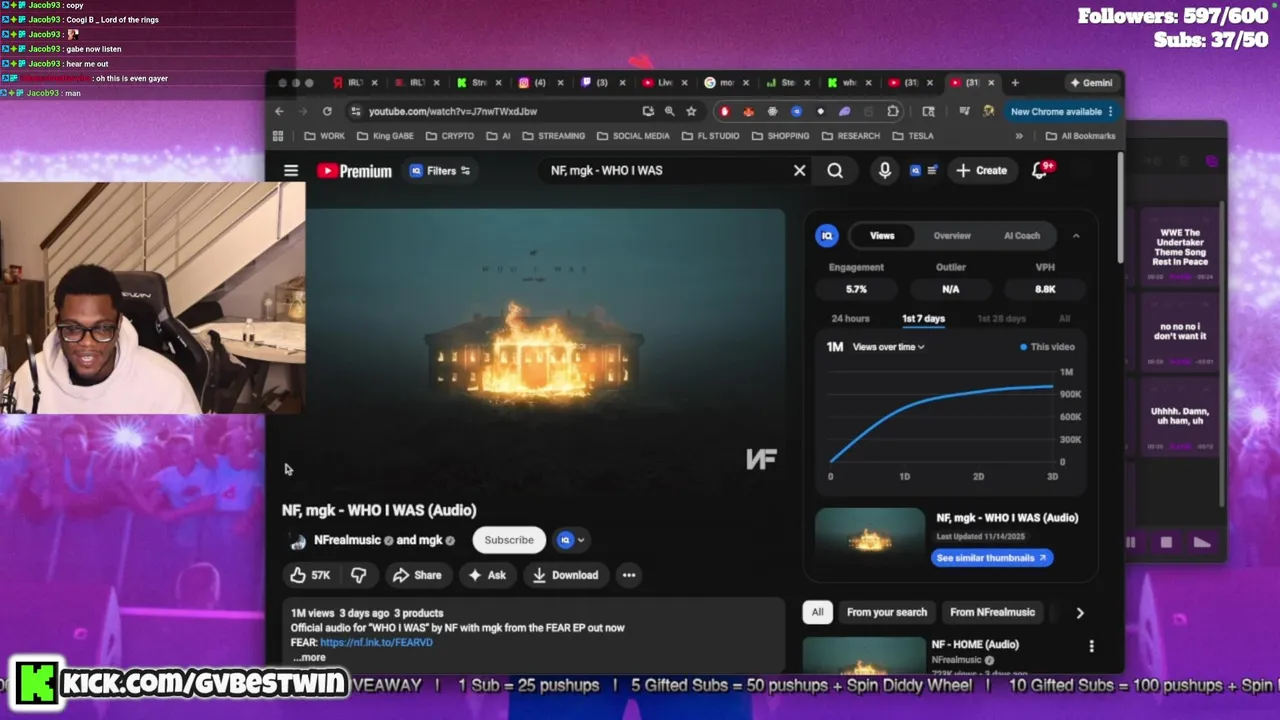The width and height of the screenshot is (1280, 720).
Task: Dislike the video with thumbs down icon
Action: pyautogui.click(x=358, y=575)
